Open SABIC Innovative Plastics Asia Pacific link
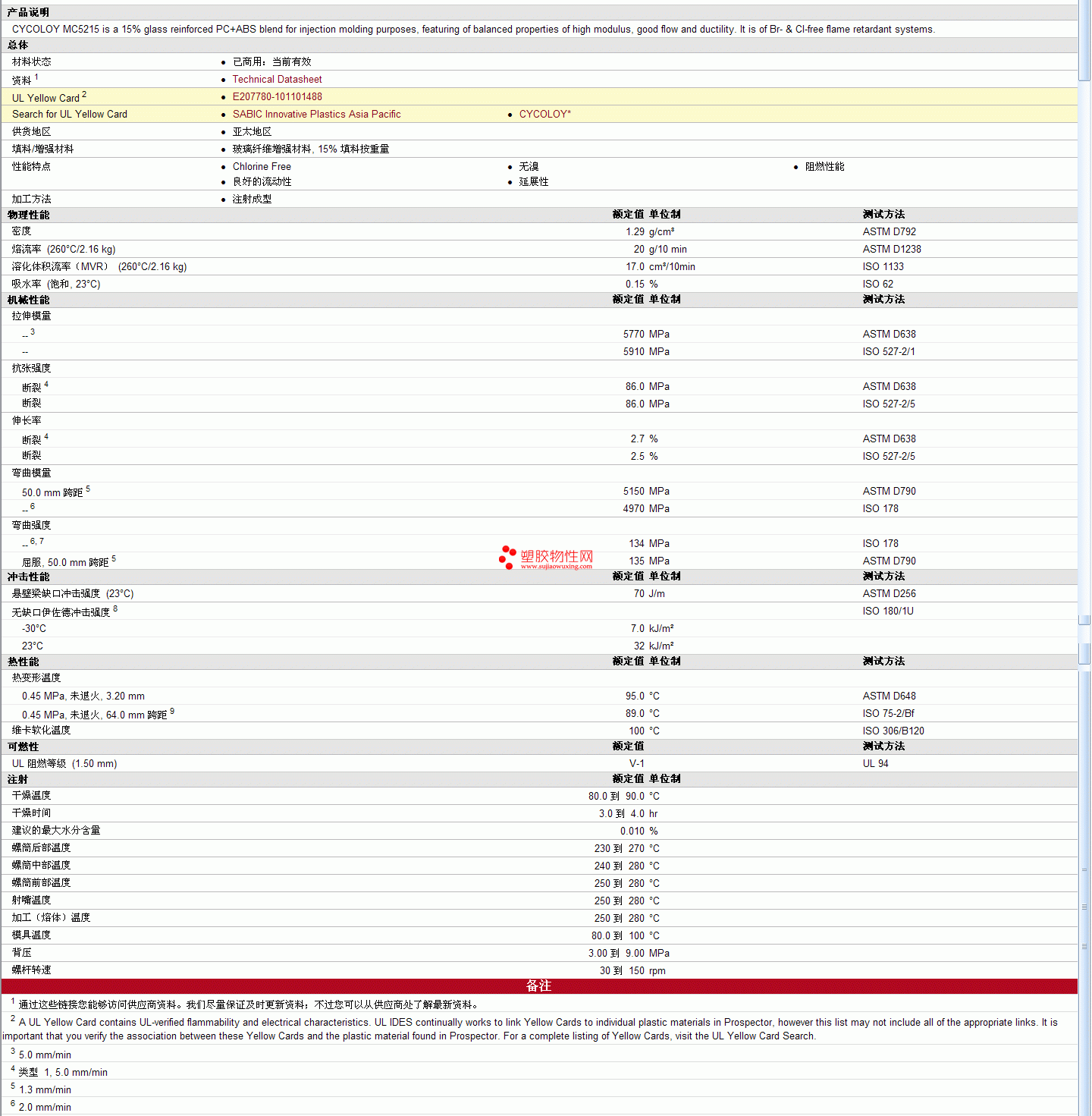Viewport: 1092px width, 1116px height. 317,114
